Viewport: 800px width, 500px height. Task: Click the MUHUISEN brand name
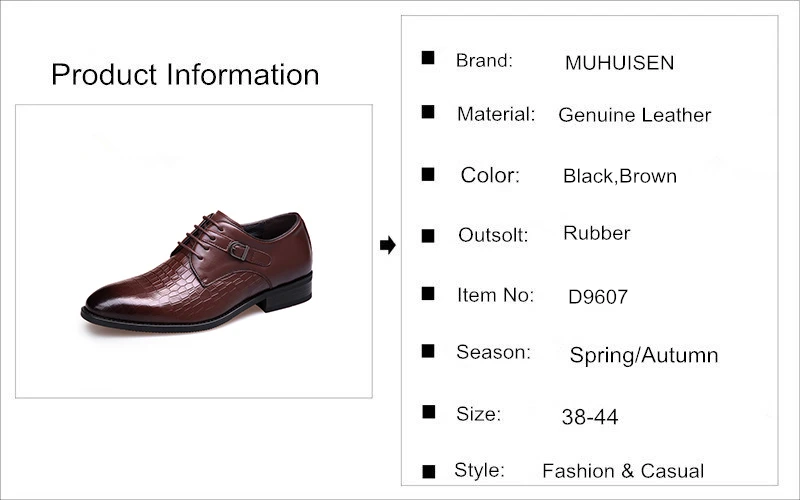(x=619, y=63)
